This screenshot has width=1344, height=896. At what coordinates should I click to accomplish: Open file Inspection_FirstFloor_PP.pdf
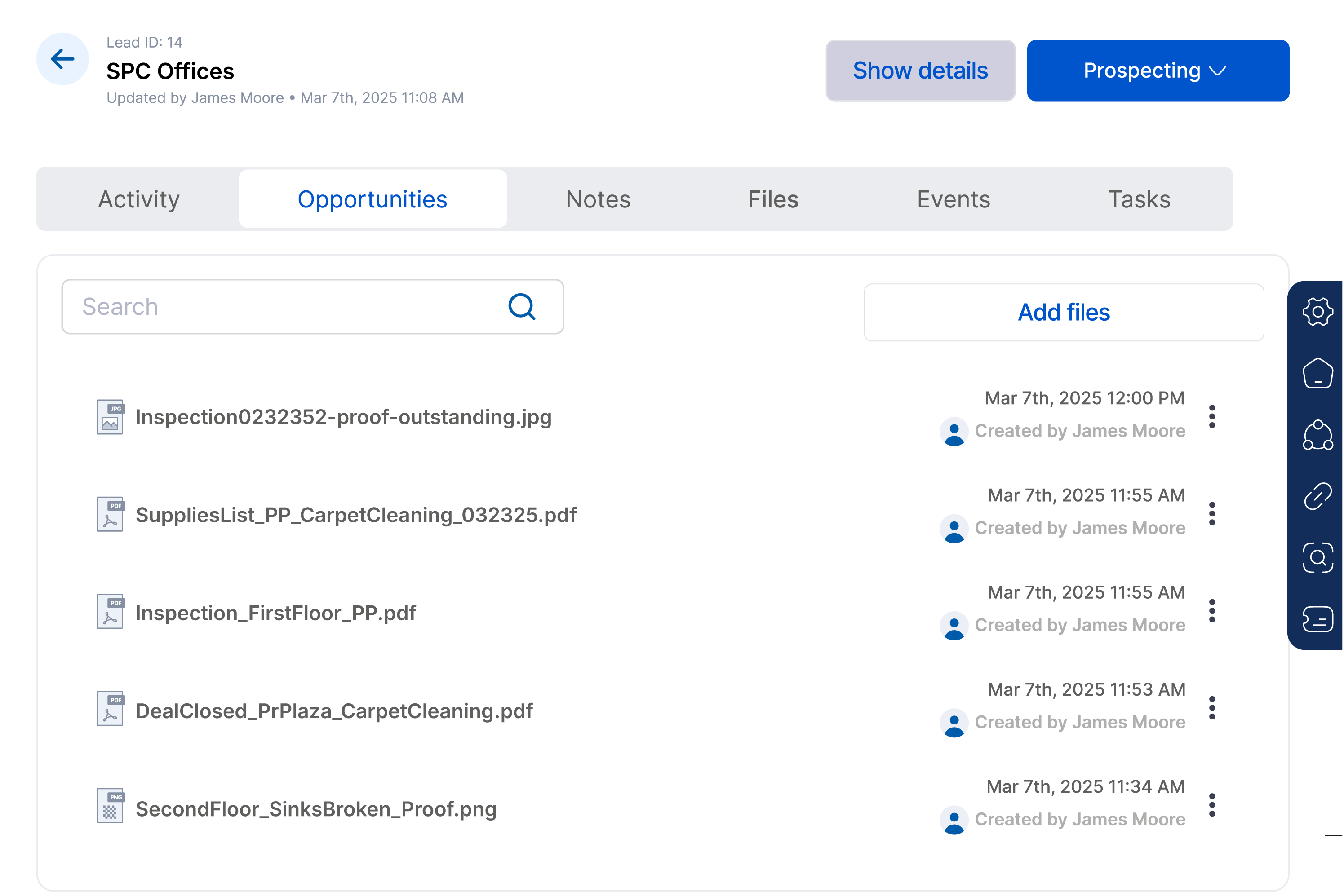[275, 613]
